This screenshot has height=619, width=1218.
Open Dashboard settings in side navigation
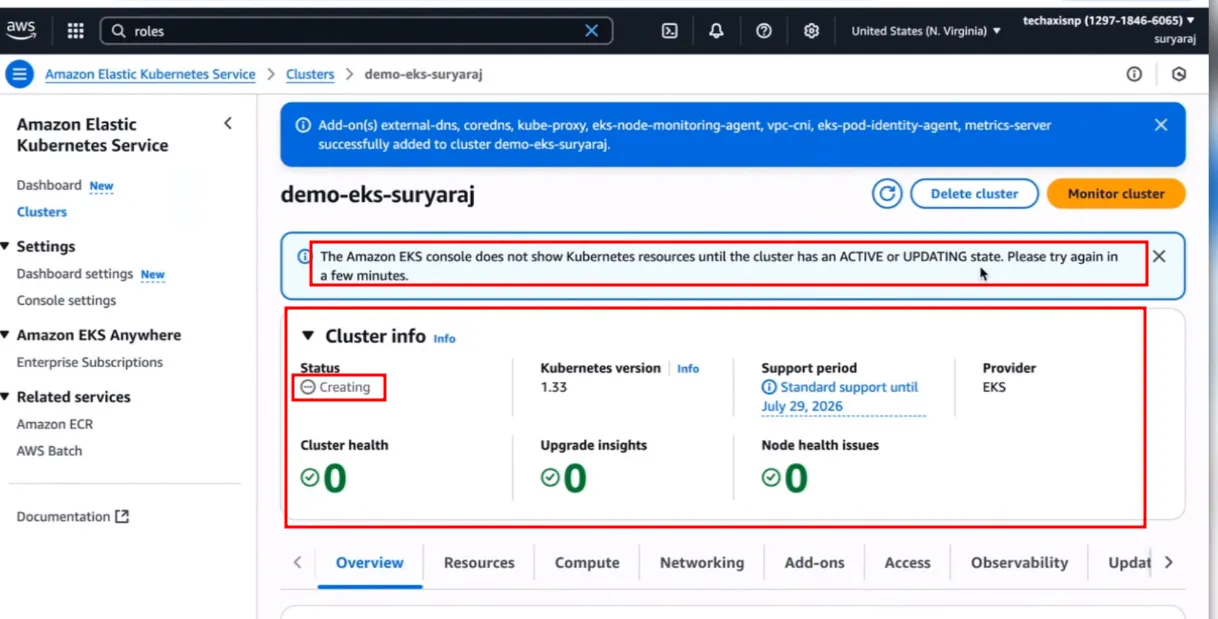coord(75,274)
